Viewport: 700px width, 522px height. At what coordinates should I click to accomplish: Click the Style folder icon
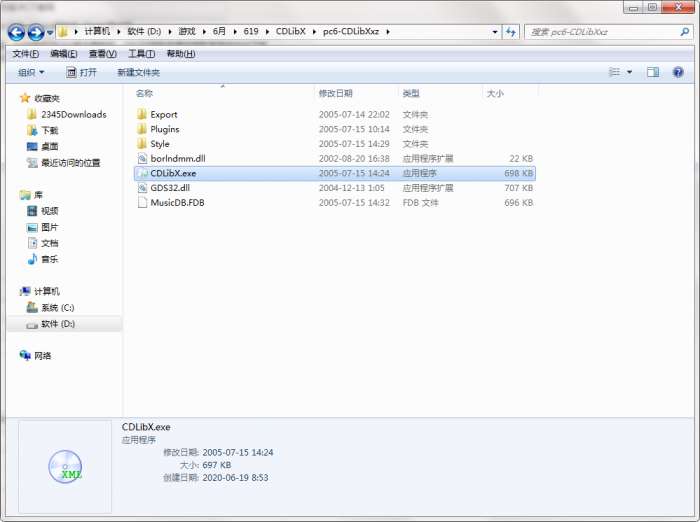tap(142, 144)
